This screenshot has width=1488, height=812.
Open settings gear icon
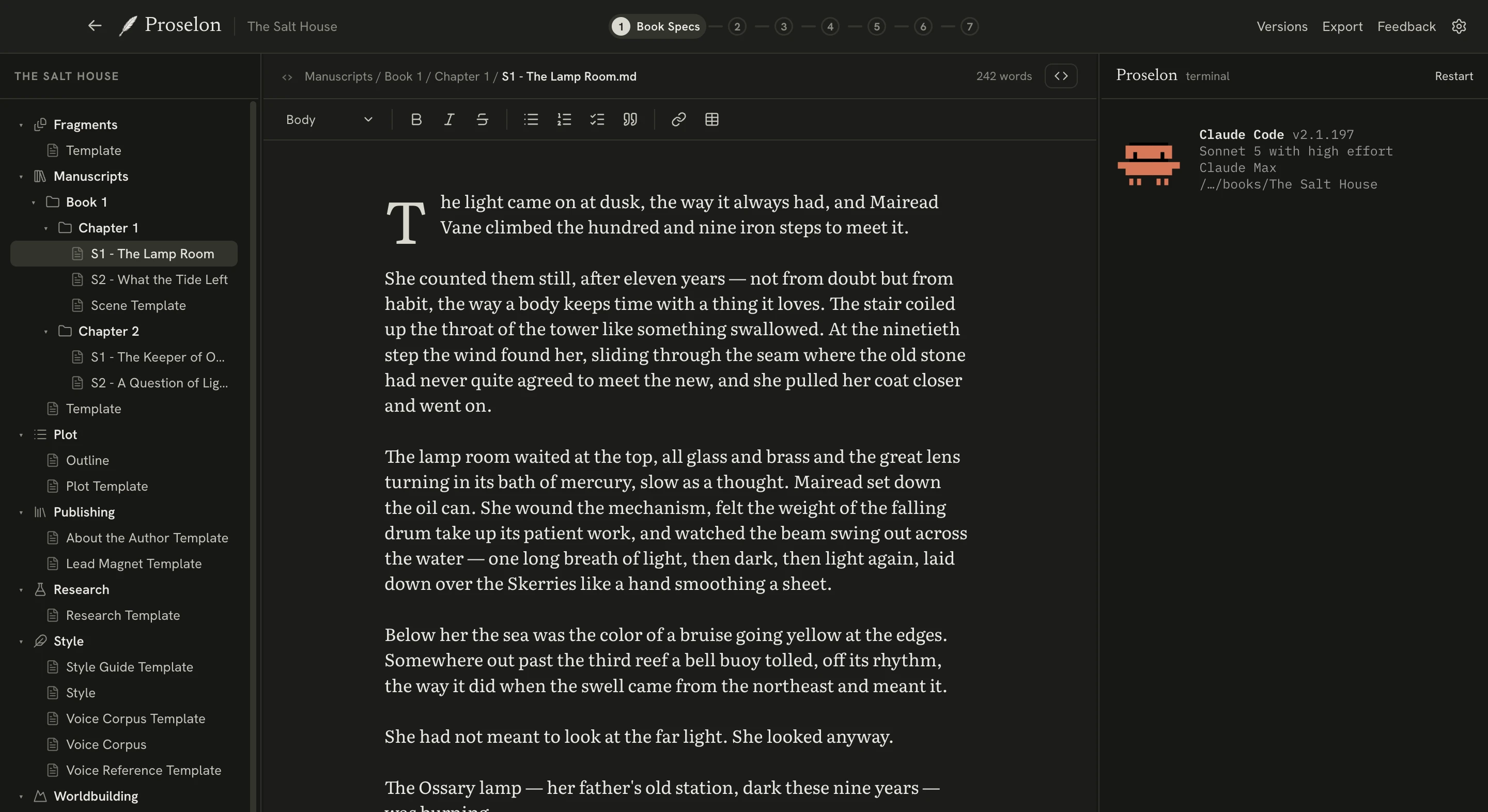click(x=1459, y=26)
